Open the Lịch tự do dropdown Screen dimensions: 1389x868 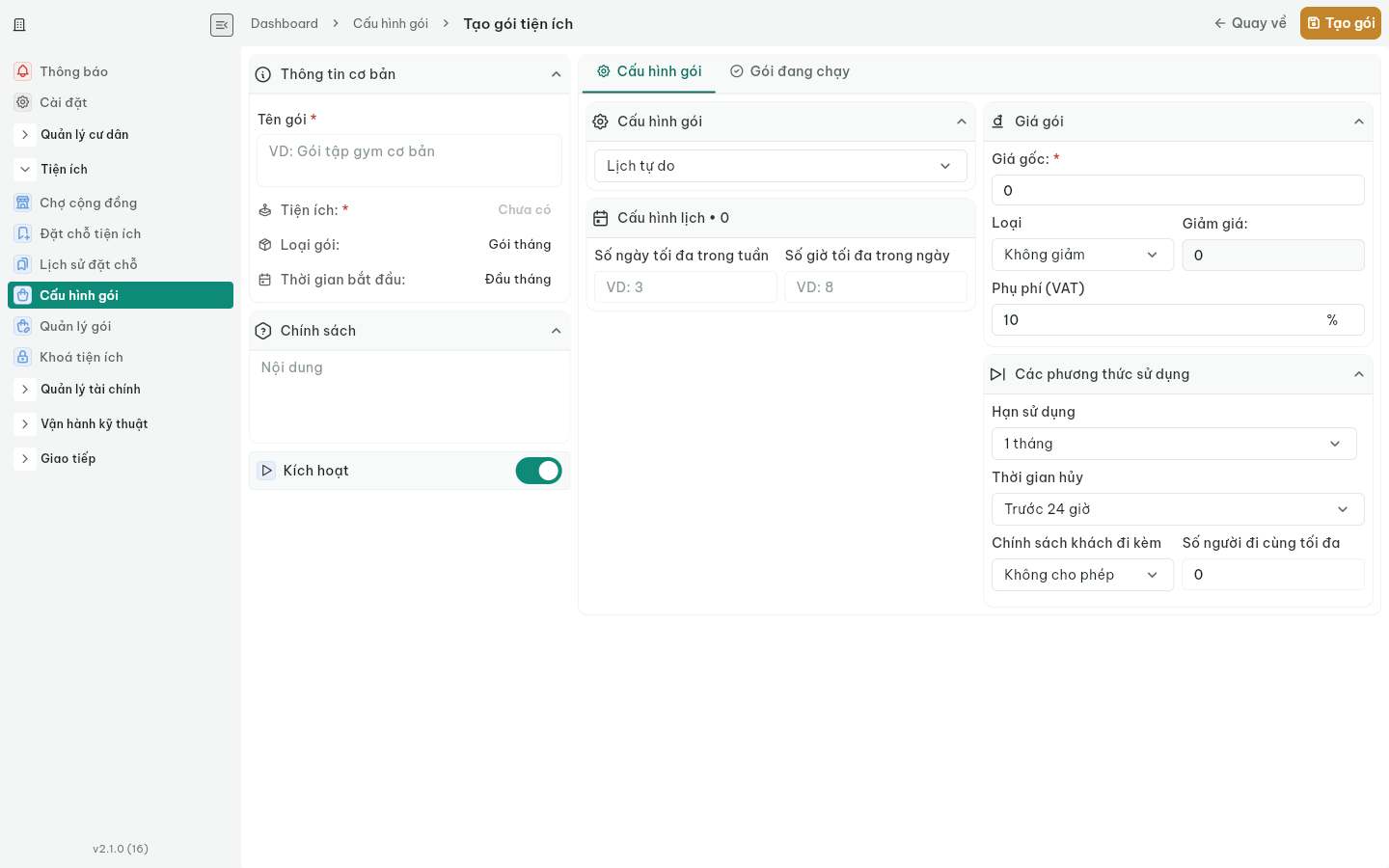point(780,166)
